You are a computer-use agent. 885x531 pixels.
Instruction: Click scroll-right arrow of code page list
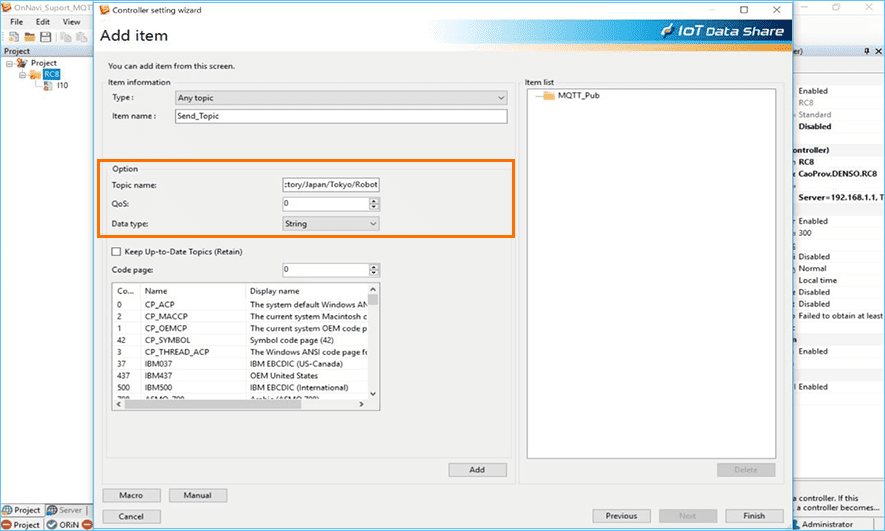(362, 404)
